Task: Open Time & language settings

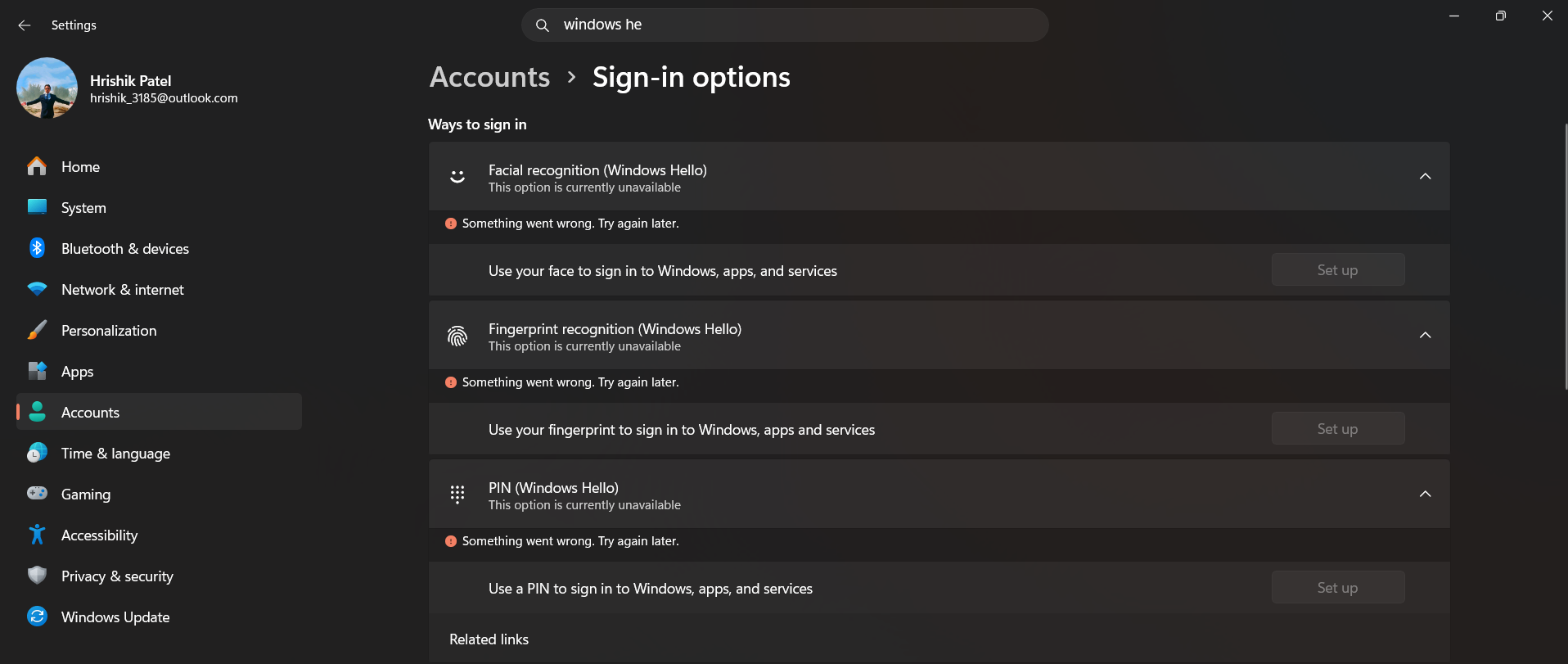Action: coord(115,454)
